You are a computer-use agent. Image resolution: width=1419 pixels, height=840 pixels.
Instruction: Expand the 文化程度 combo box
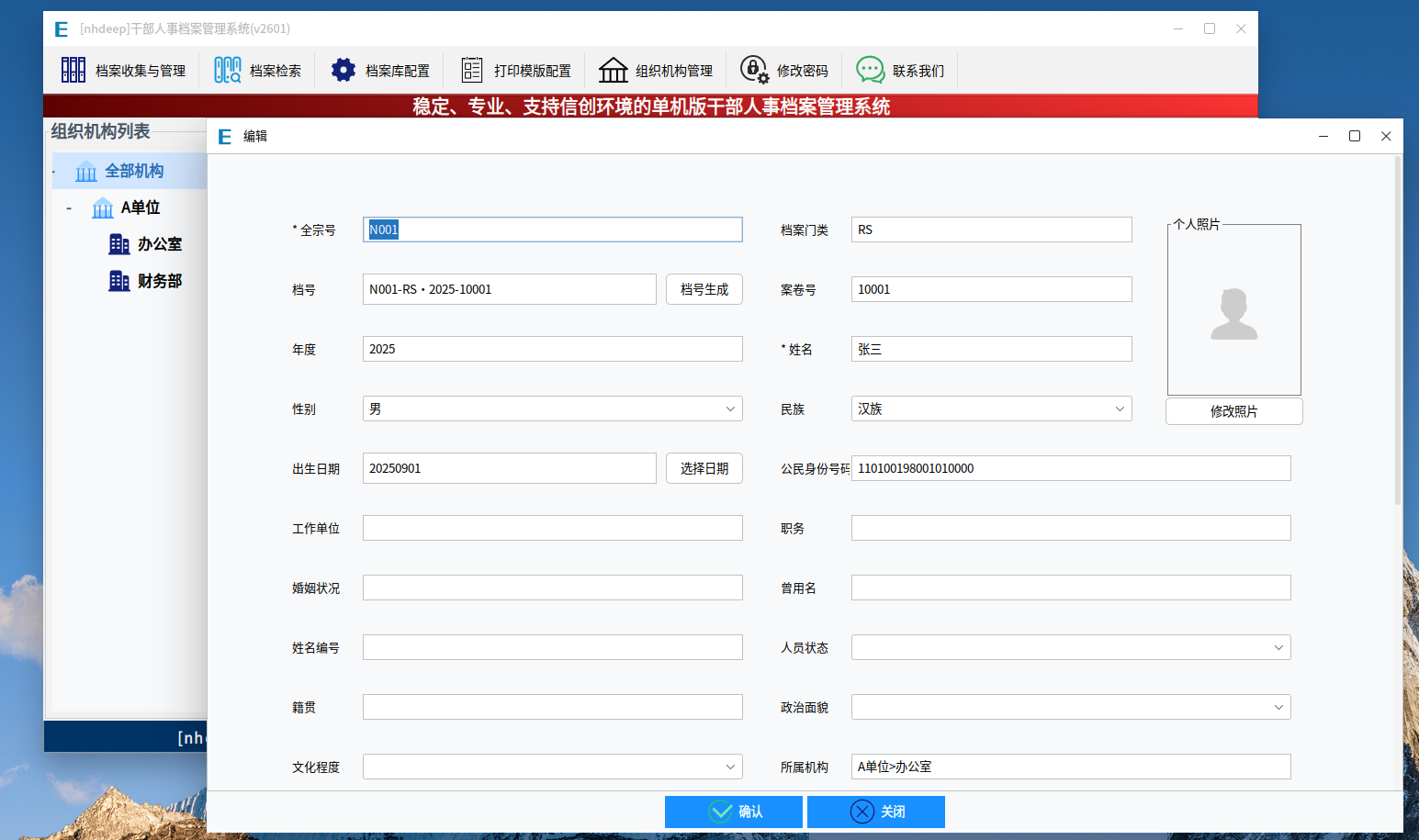coord(730,767)
